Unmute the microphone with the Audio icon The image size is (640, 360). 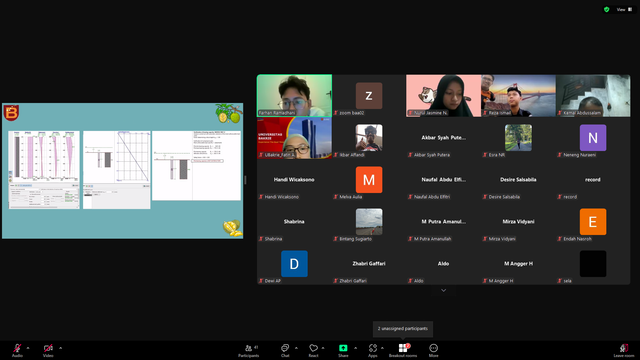(17, 348)
